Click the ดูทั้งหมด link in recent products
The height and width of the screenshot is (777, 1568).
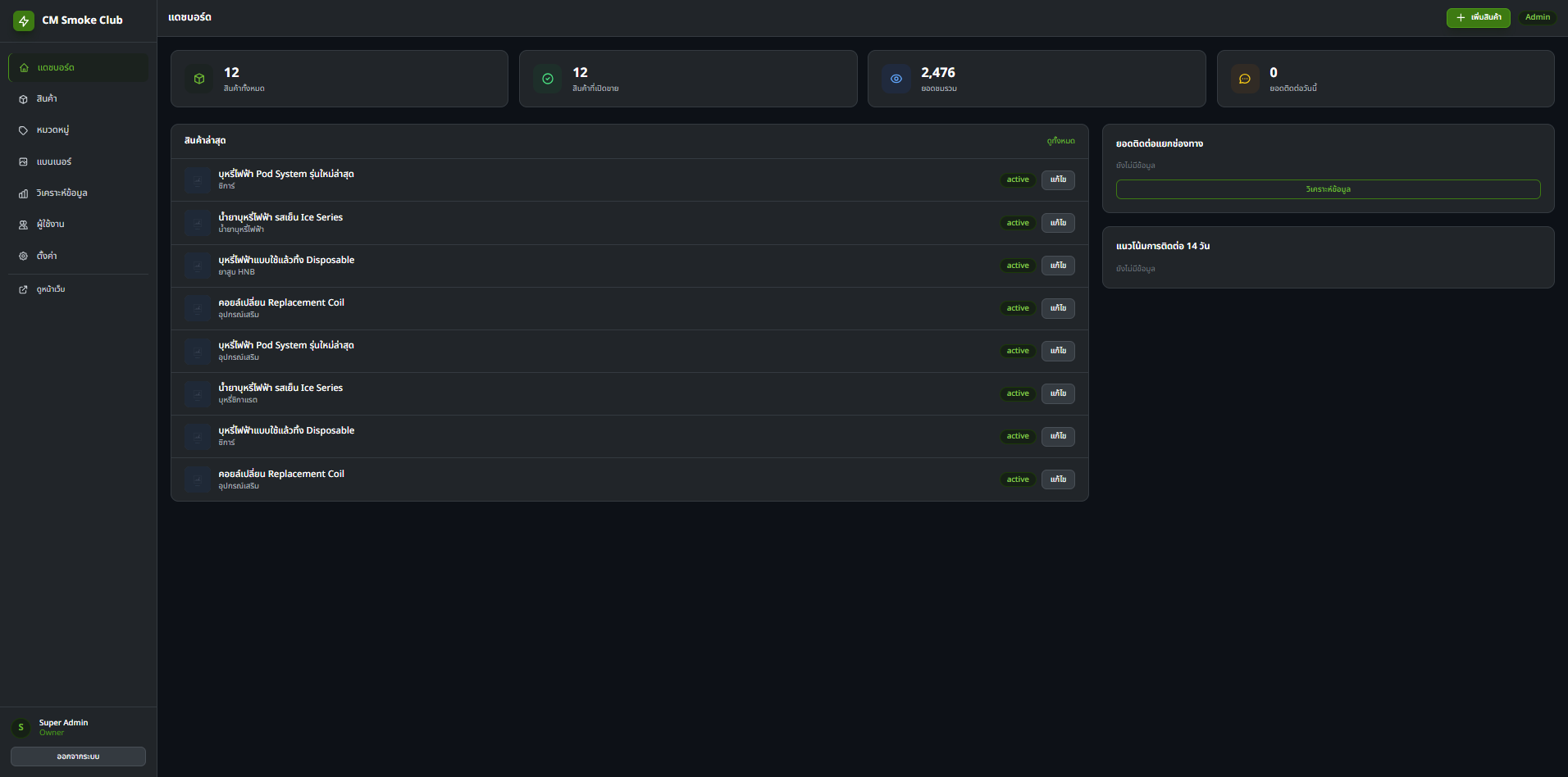pyautogui.click(x=1060, y=141)
